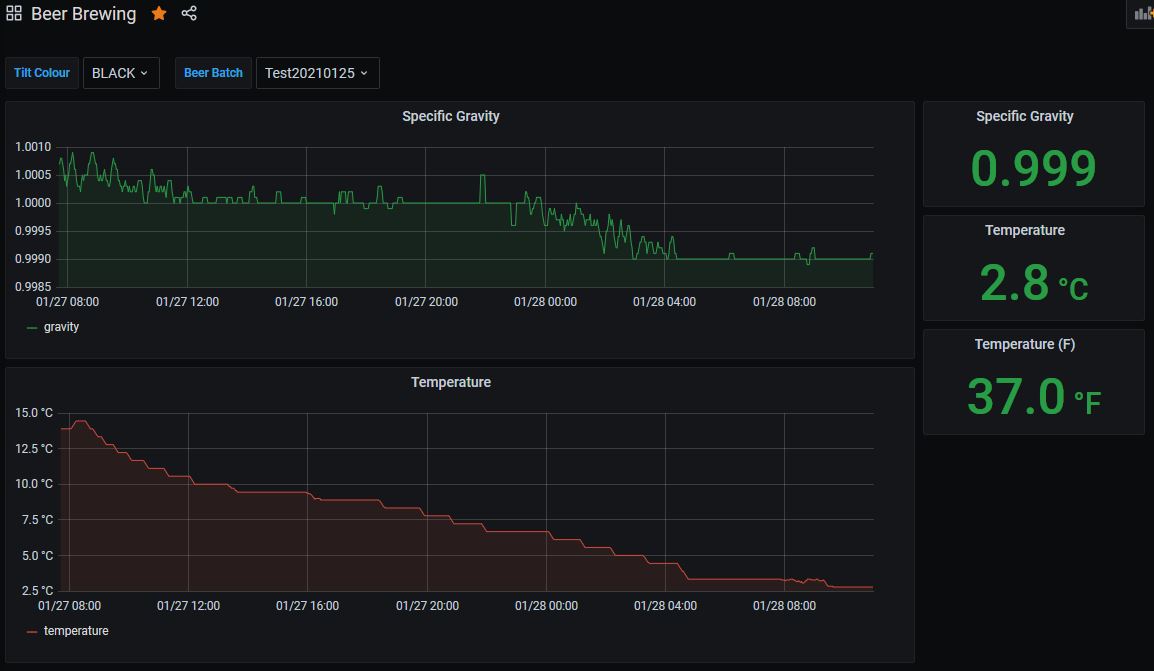The width and height of the screenshot is (1154, 671).
Task: Open the Beer Batch Test20210125 dropdown
Action: point(317,73)
